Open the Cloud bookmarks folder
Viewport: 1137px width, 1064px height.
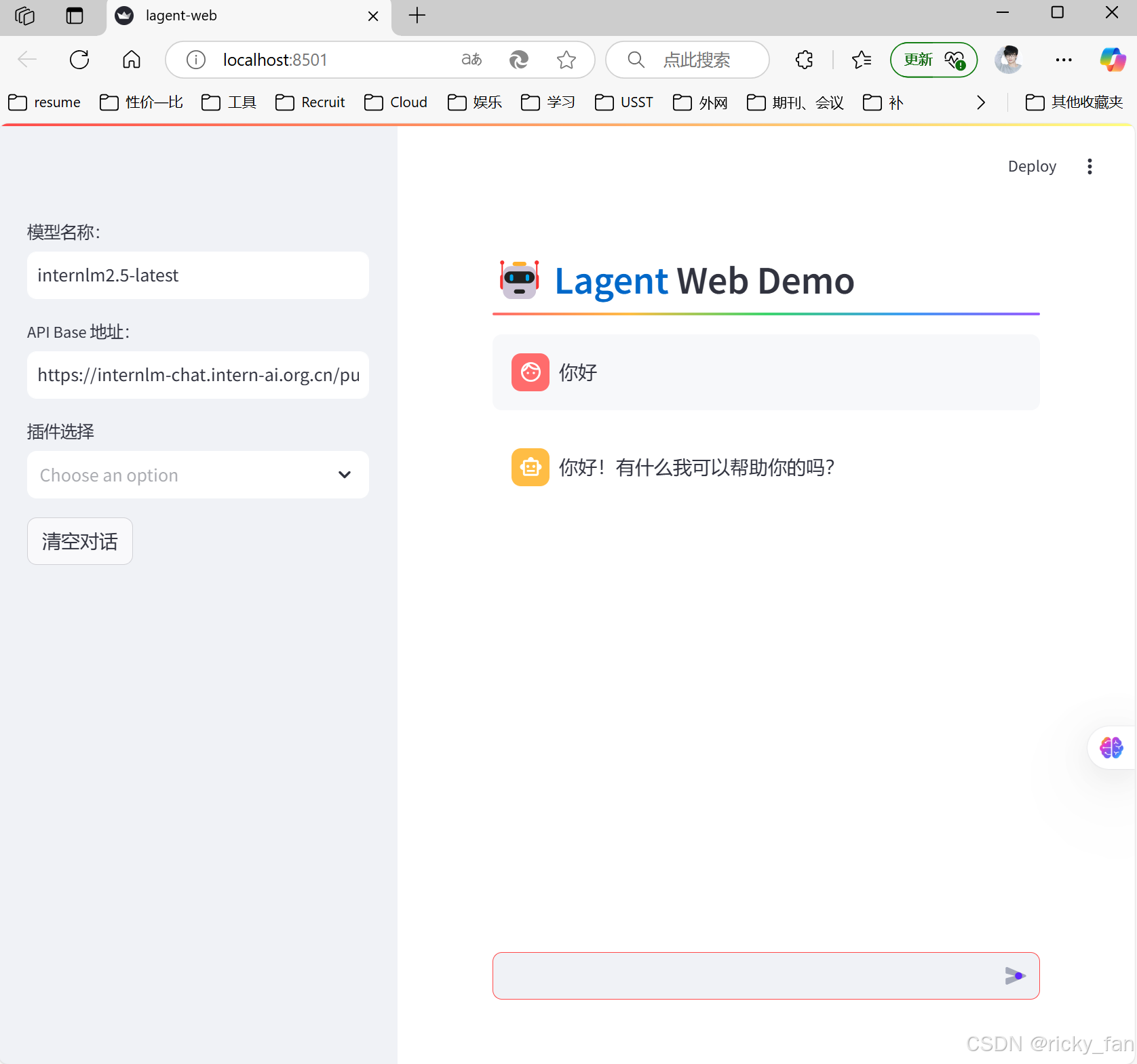click(396, 102)
